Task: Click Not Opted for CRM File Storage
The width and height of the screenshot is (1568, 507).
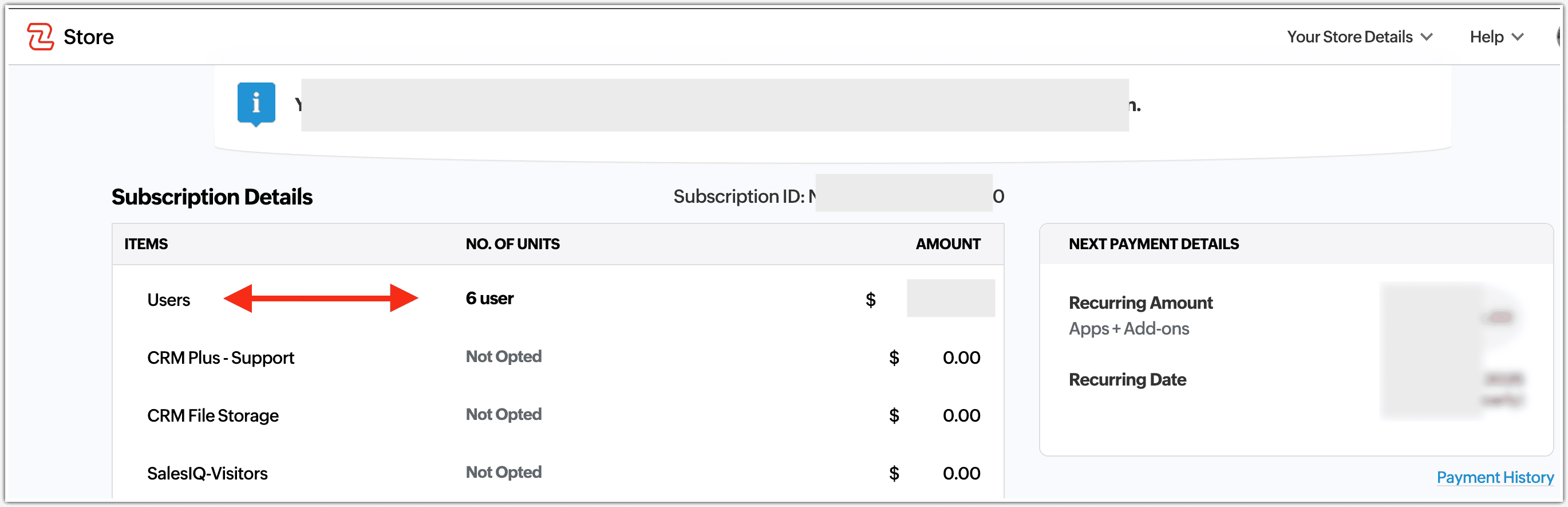Action: [x=503, y=414]
